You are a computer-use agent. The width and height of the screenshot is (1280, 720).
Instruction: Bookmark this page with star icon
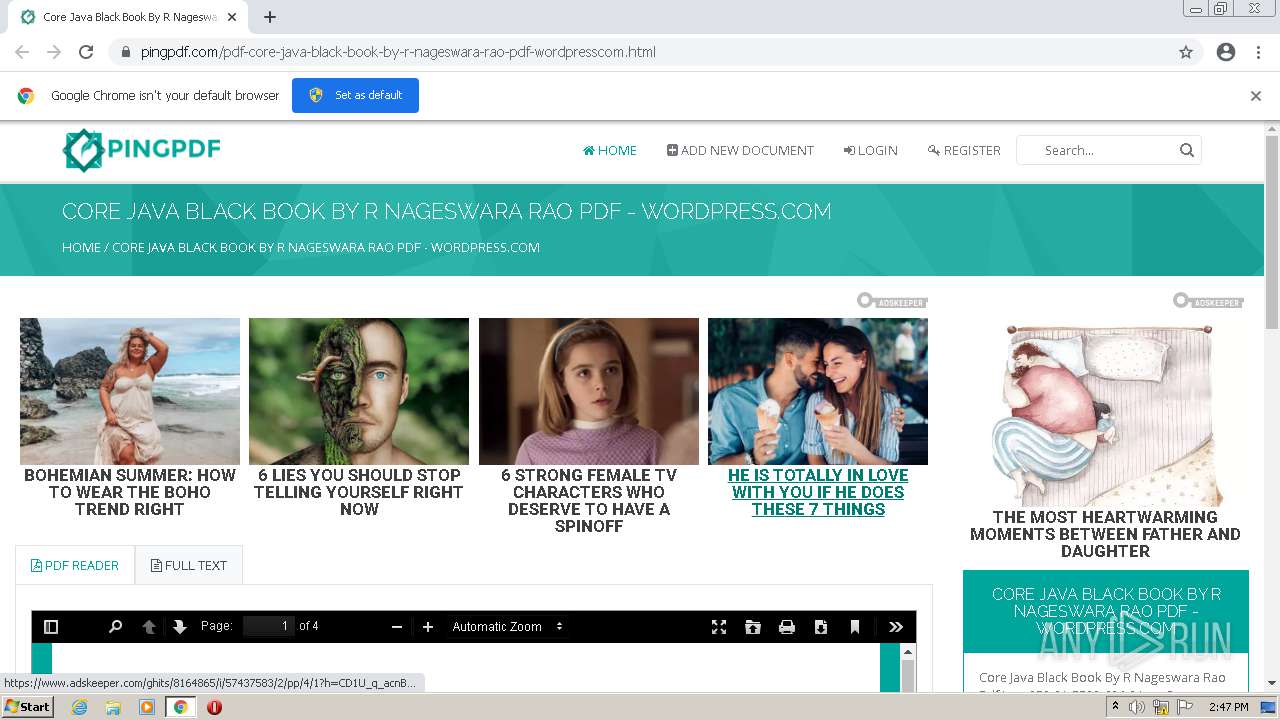tap(1186, 52)
